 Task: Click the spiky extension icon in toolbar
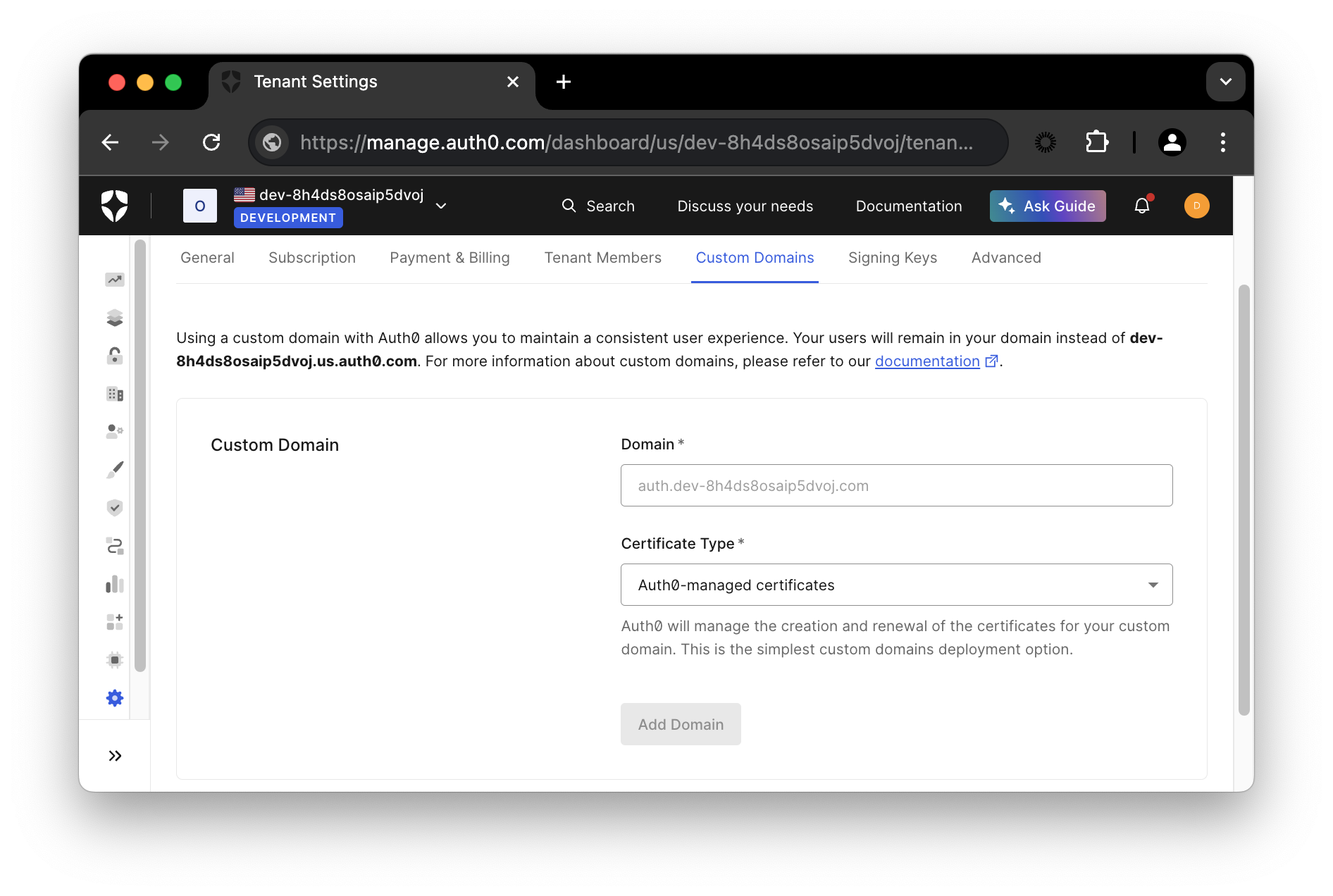1046,142
